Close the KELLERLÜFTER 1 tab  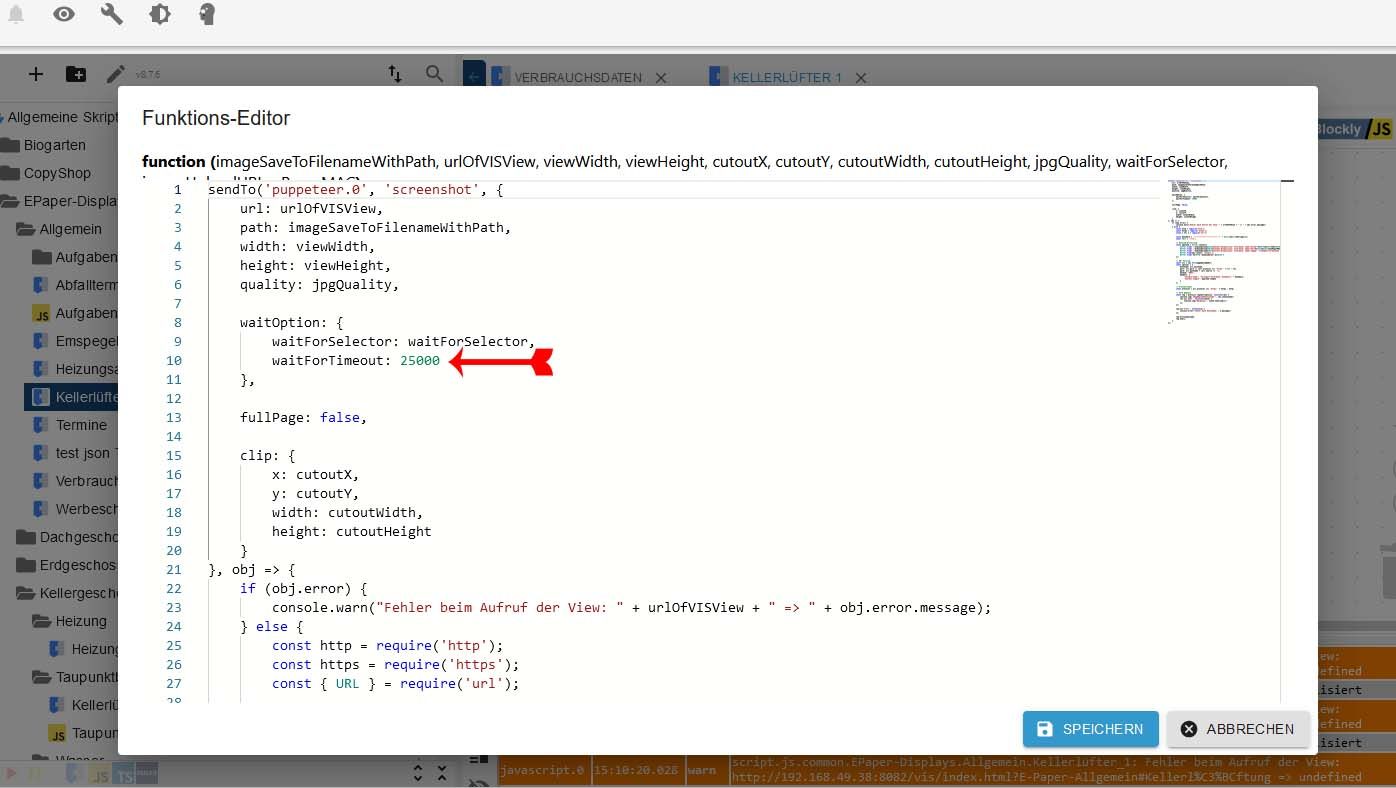(x=861, y=77)
